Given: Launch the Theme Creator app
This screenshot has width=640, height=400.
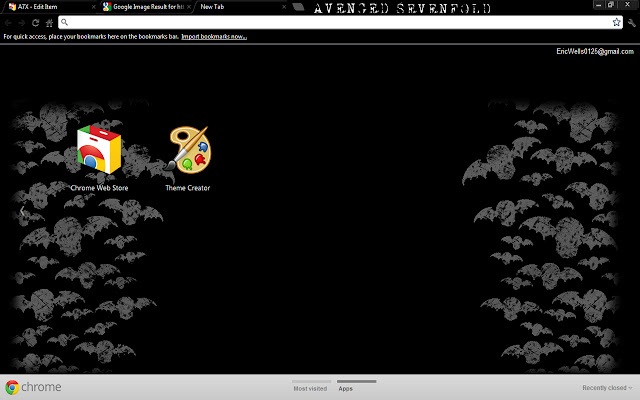Looking at the screenshot, I should [188, 149].
